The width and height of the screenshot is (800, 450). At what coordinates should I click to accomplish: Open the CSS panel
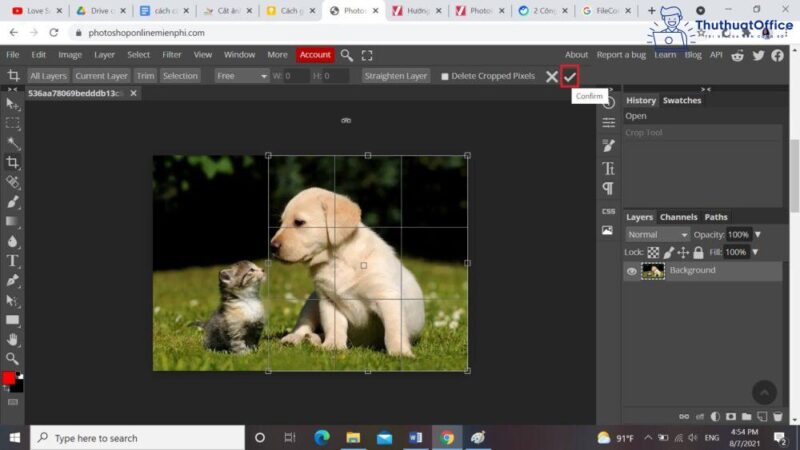608,211
